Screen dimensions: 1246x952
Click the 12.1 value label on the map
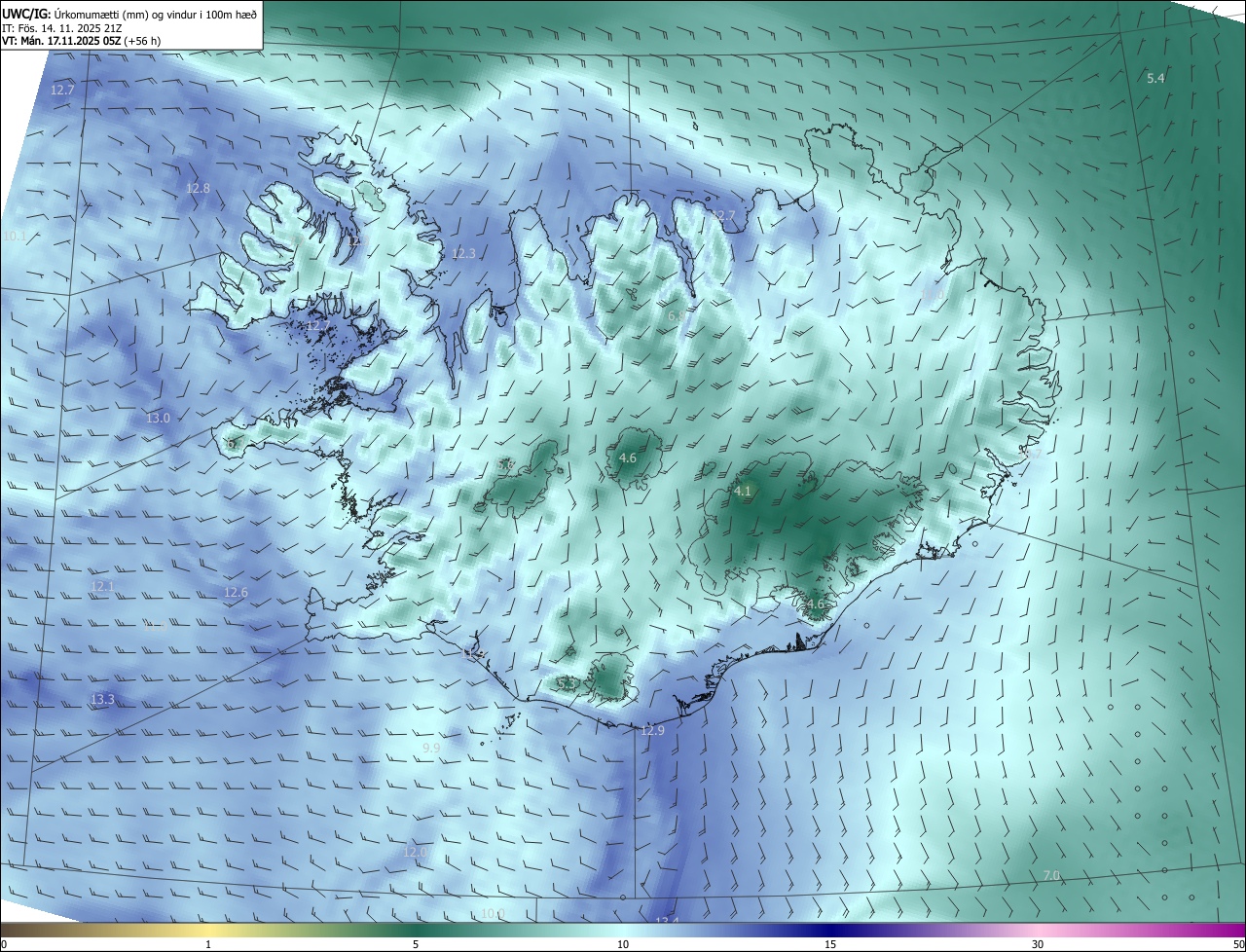[102, 586]
